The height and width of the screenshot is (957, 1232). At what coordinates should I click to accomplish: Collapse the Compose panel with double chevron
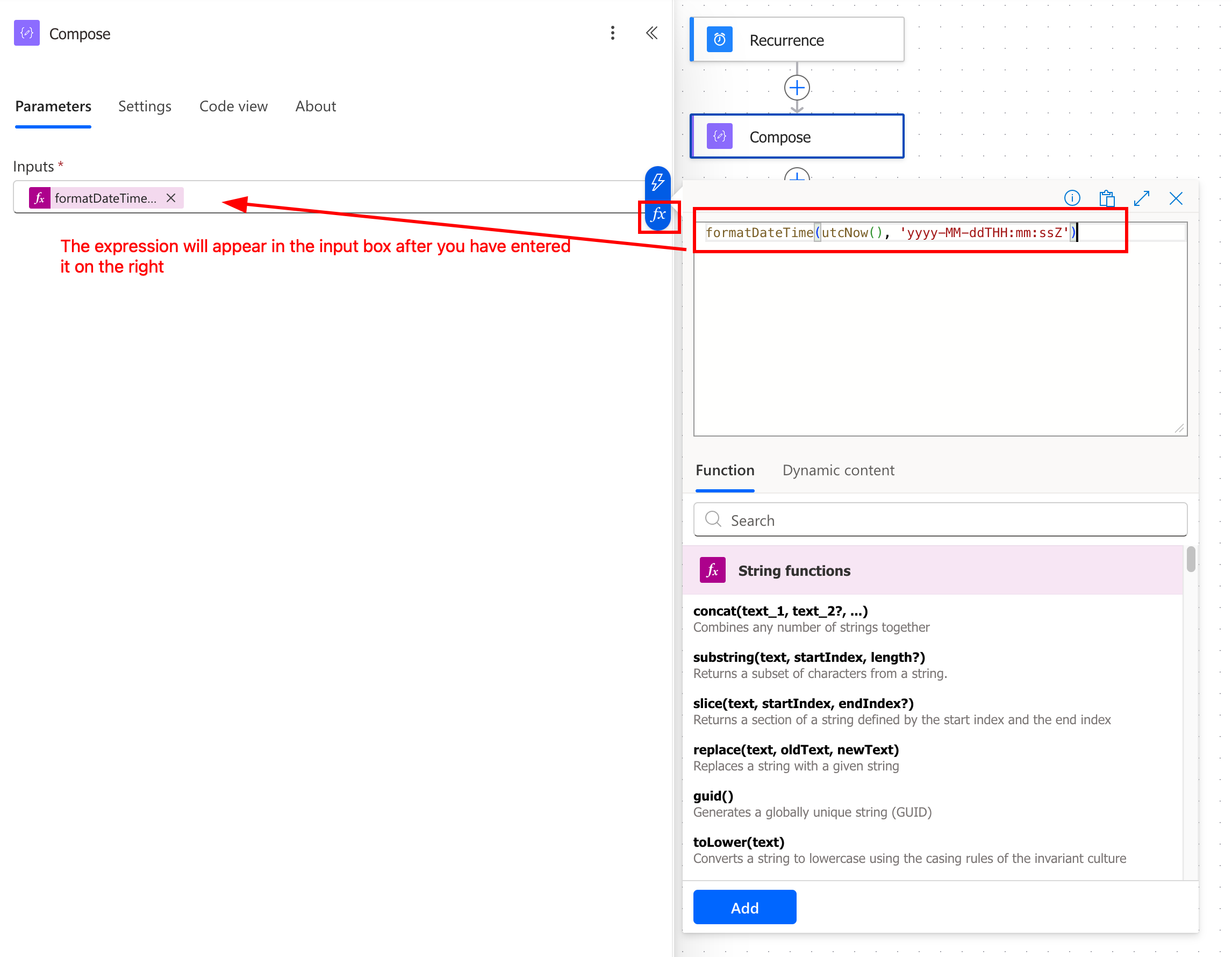pos(651,33)
